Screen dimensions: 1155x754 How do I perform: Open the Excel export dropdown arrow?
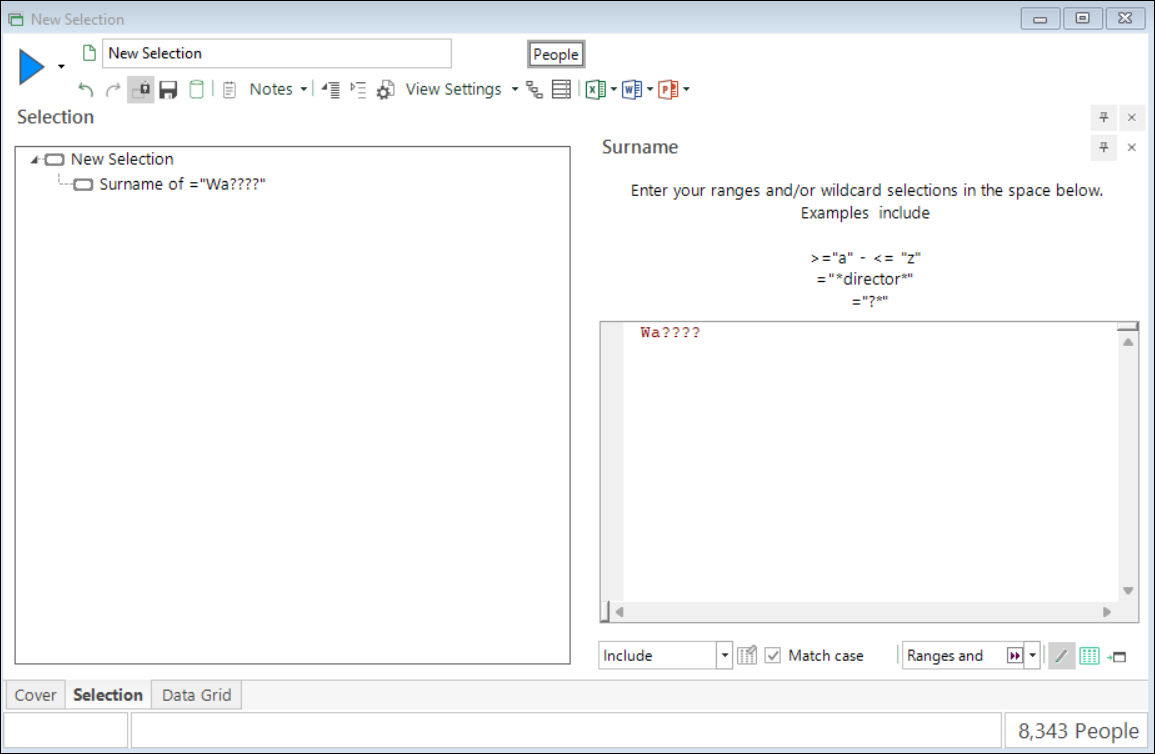tap(614, 90)
